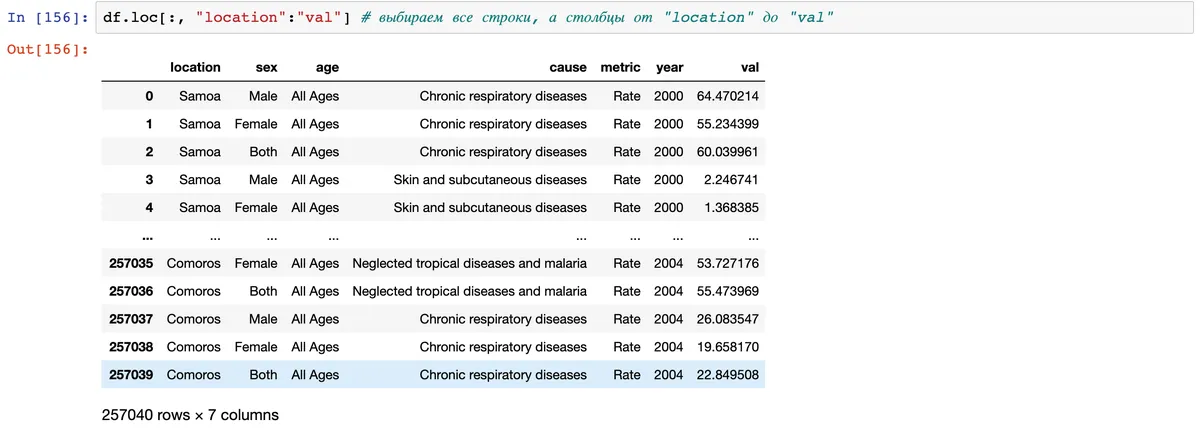
Task: Select row index 257039 label
Action: 131,375
